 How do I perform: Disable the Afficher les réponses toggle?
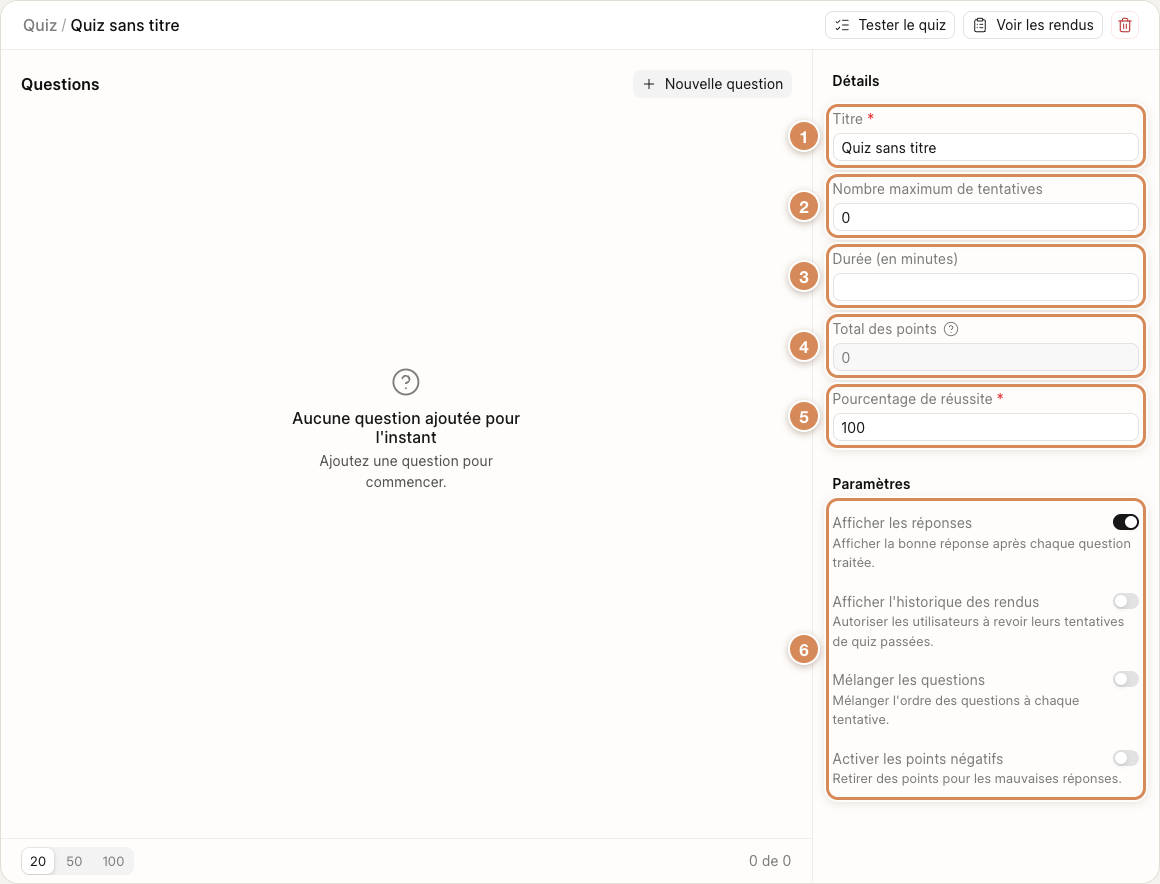coord(1125,522)
